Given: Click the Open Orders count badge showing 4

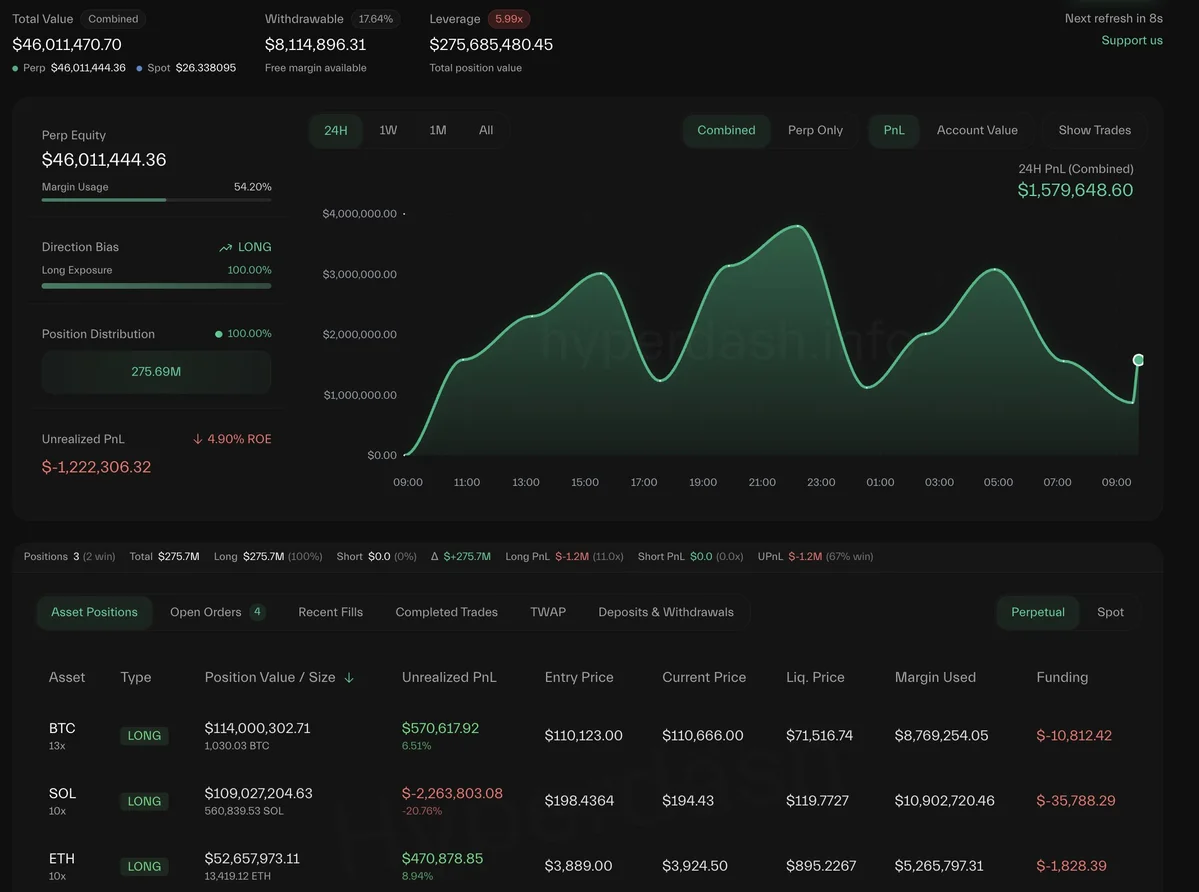Looking at the screenshot, I should 257,612.
